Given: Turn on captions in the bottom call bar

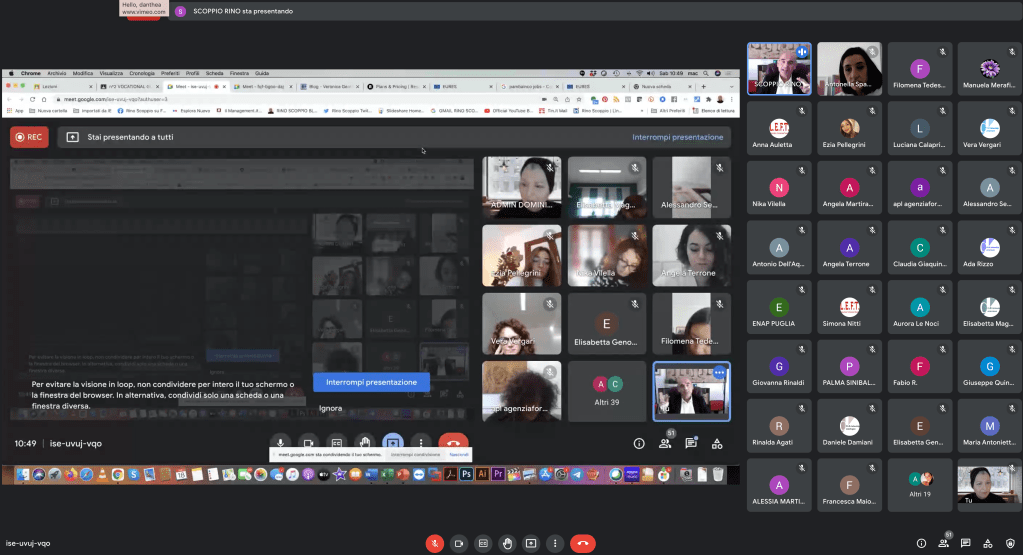Looking at the screenshot, I should pos(483,543).
